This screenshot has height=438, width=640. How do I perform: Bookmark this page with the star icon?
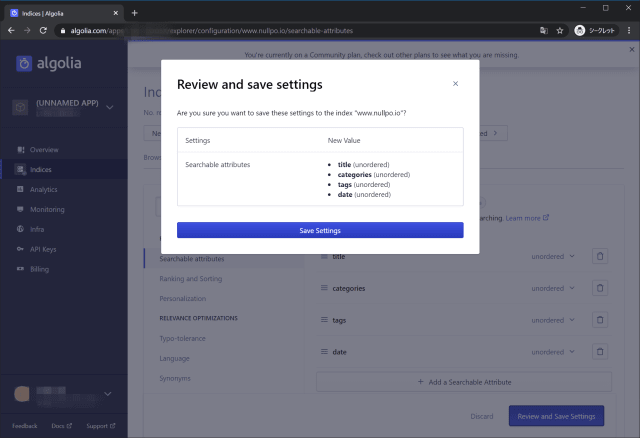(560, 31)
